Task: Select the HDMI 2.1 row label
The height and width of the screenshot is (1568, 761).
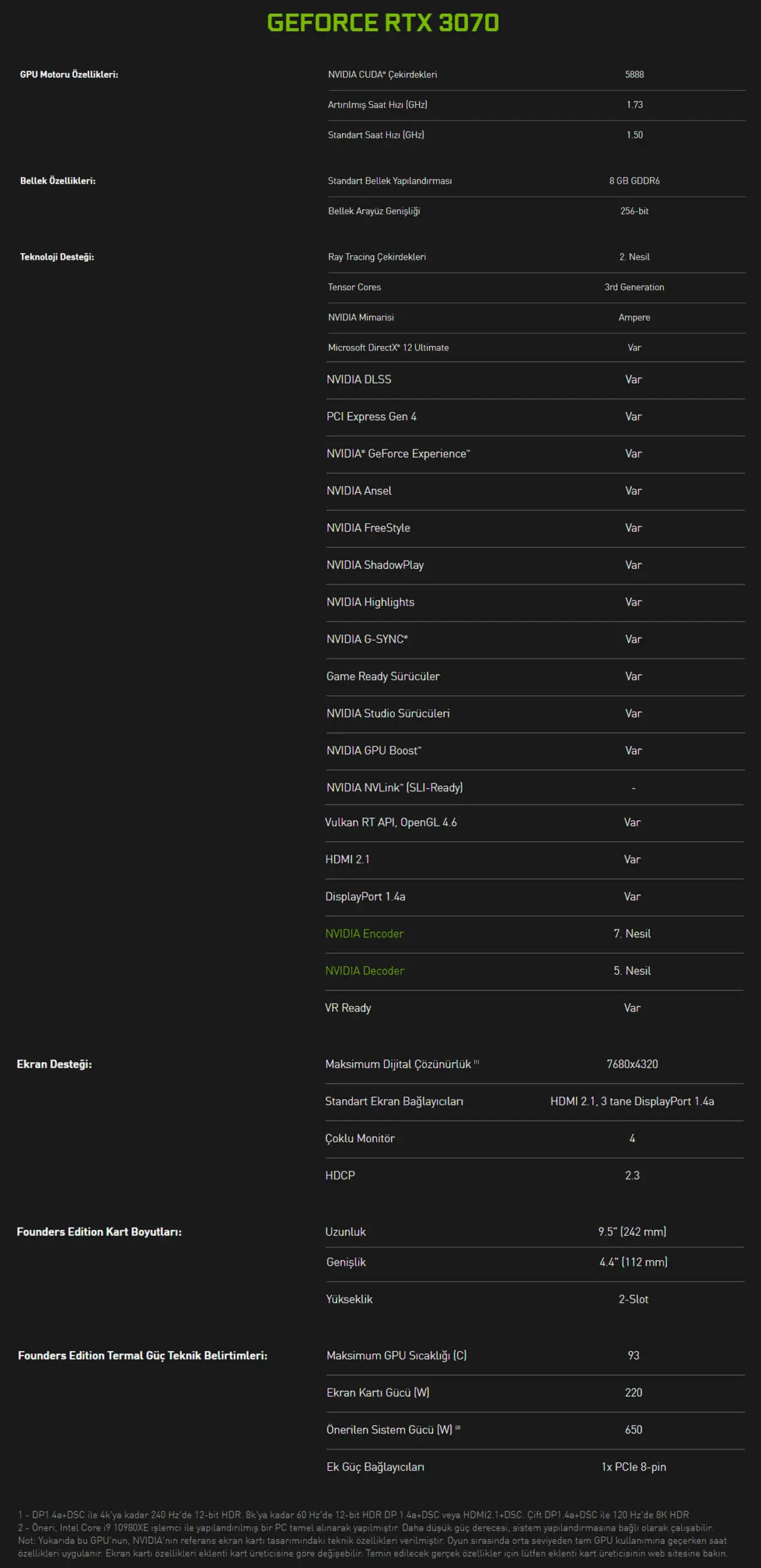Action: pyautogui.click(x=347, y=859)
